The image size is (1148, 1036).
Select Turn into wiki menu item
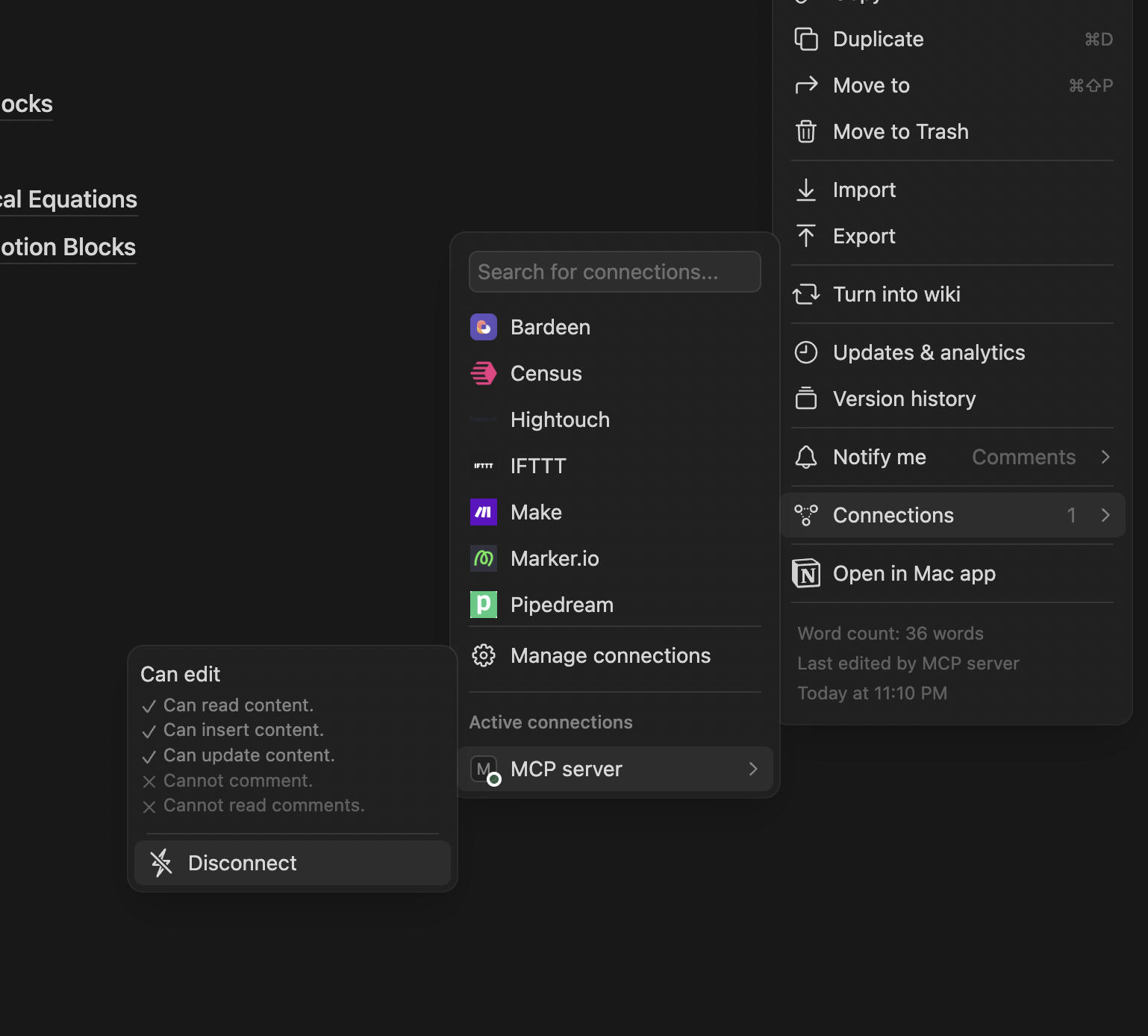896,294
